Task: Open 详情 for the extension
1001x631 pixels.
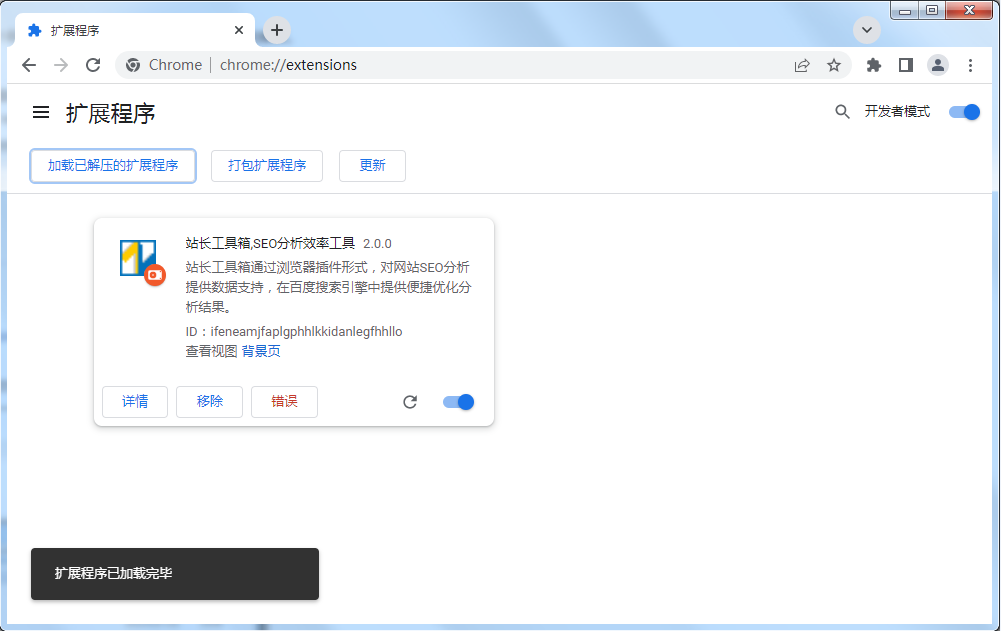Action: [x=135, y=402]
